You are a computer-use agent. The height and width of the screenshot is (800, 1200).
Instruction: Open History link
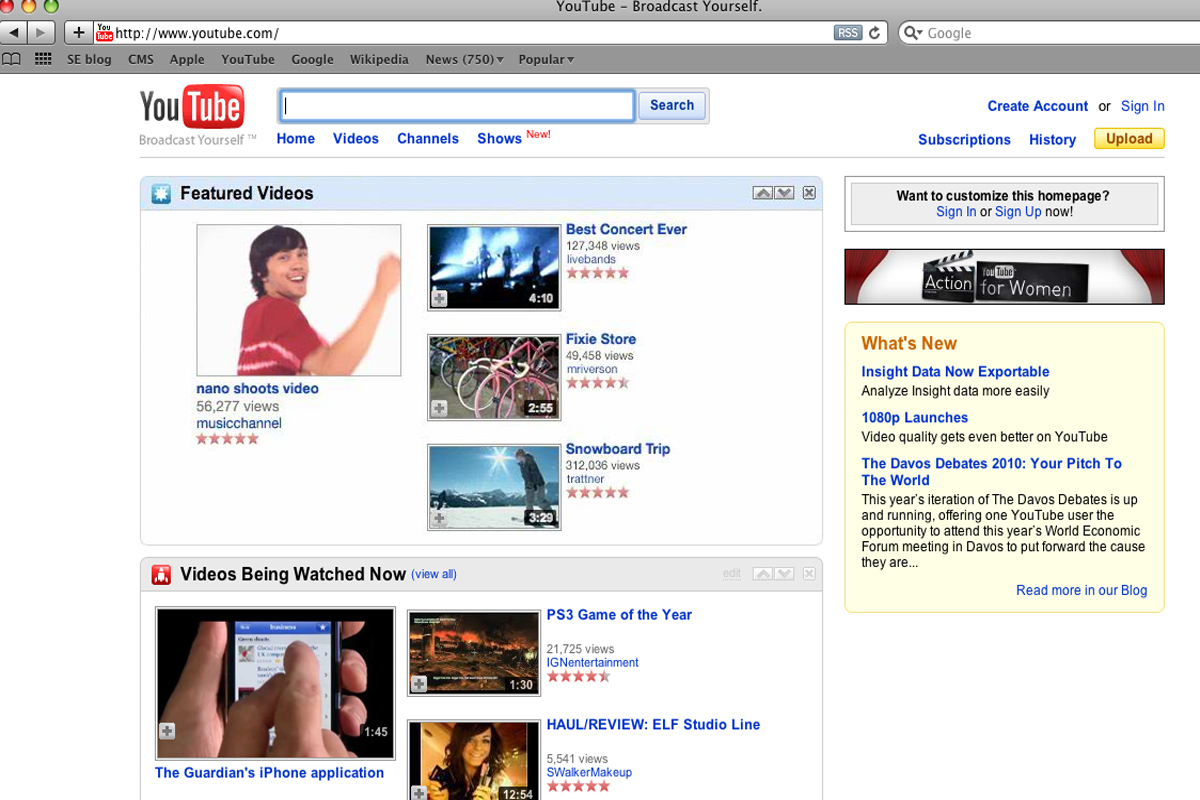(1052, 140)
